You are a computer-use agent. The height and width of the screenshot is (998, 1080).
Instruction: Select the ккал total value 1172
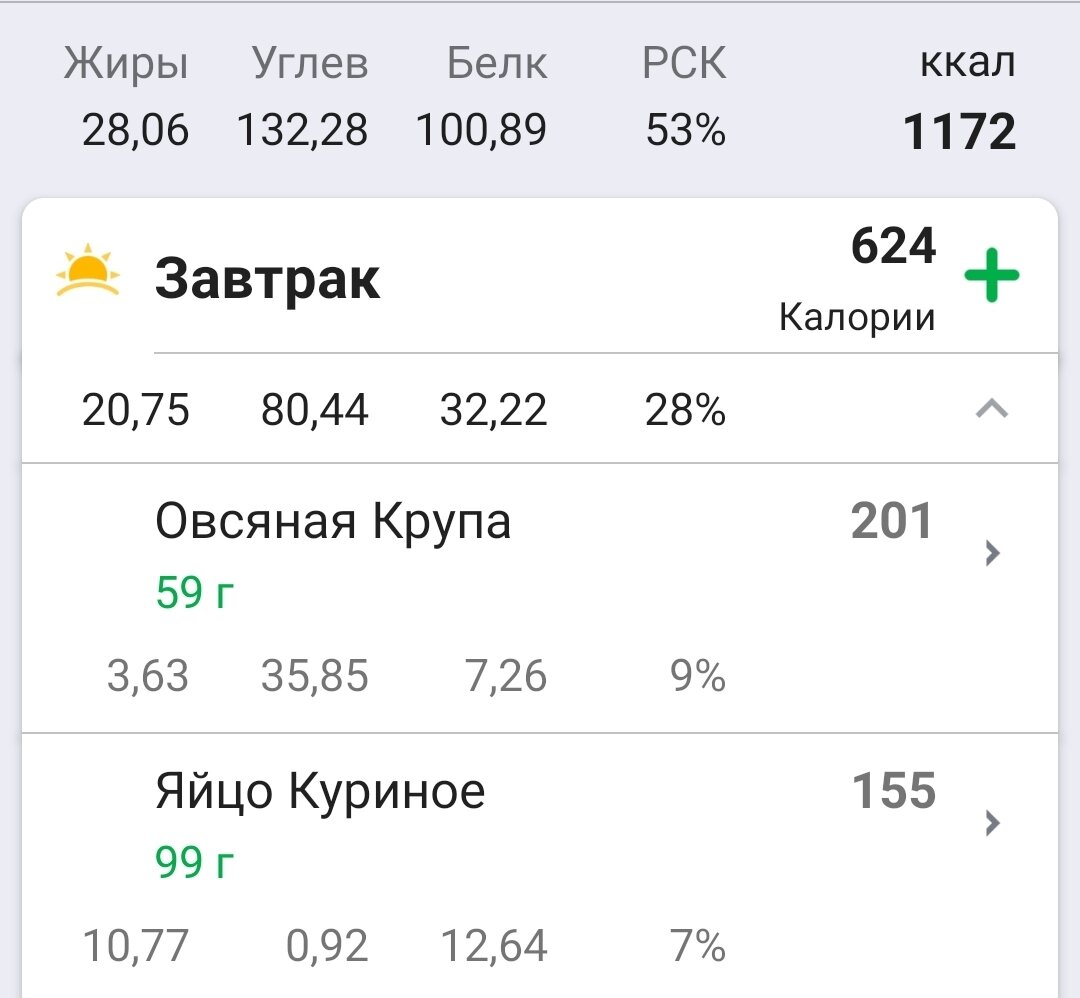coord(962,130)
